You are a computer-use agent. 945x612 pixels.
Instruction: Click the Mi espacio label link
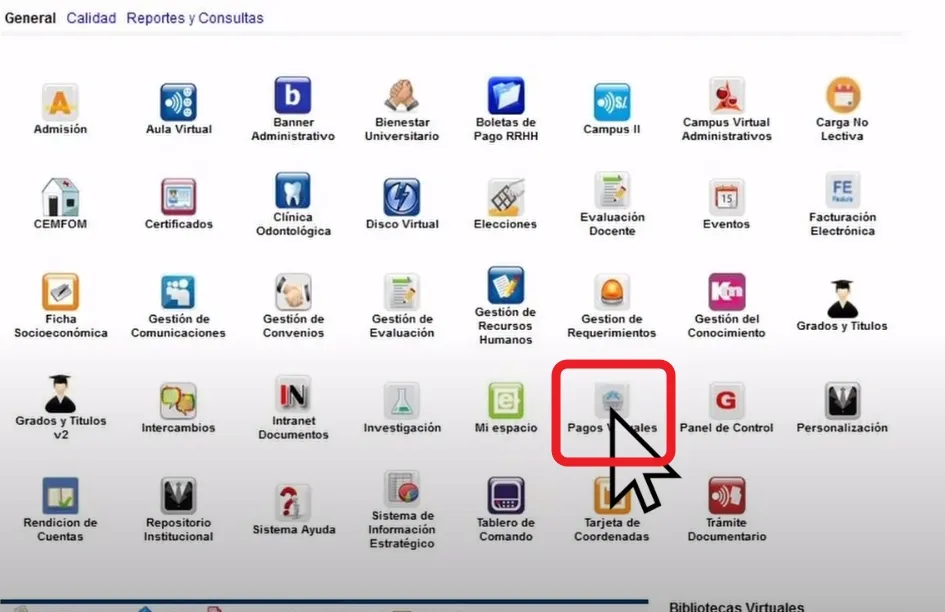(506, 428)
